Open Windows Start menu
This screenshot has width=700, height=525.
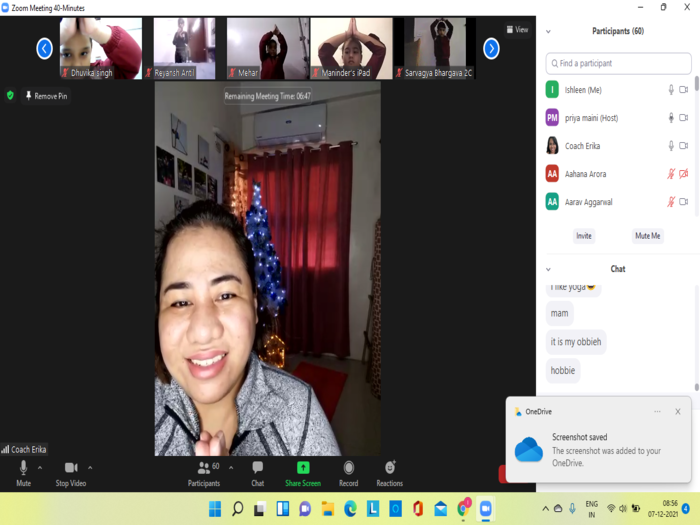pyautogui.click(x=215, y=508)
